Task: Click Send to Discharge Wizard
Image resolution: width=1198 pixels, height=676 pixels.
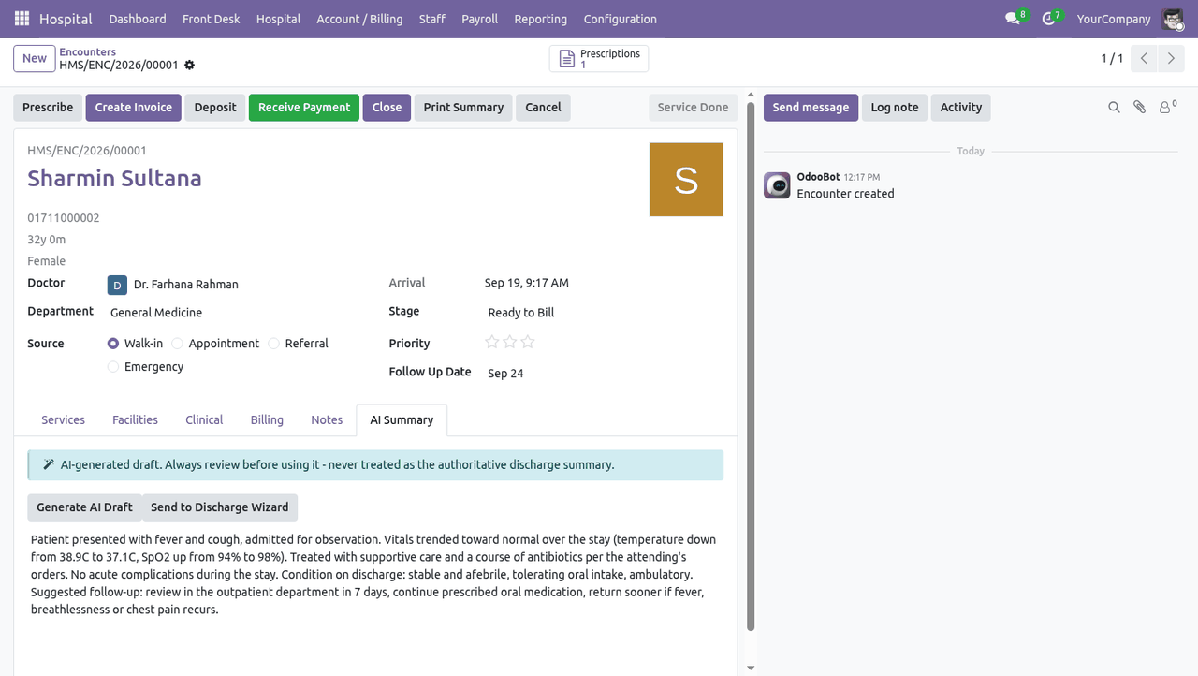Action: 219,507
